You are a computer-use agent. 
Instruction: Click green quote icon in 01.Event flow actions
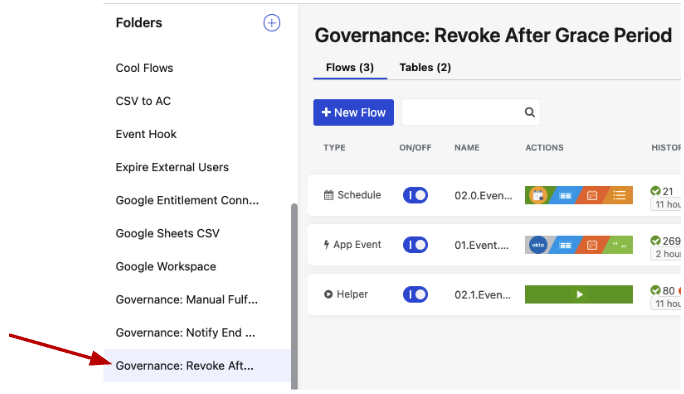619,245
